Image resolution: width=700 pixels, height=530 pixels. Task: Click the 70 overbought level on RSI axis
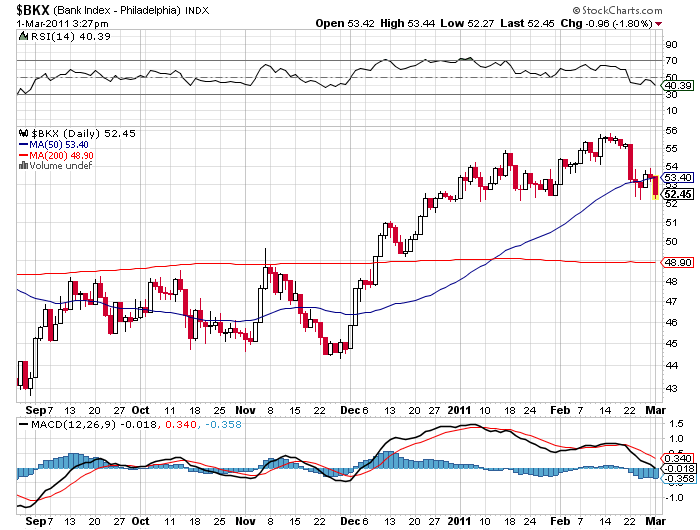point(671,61)
